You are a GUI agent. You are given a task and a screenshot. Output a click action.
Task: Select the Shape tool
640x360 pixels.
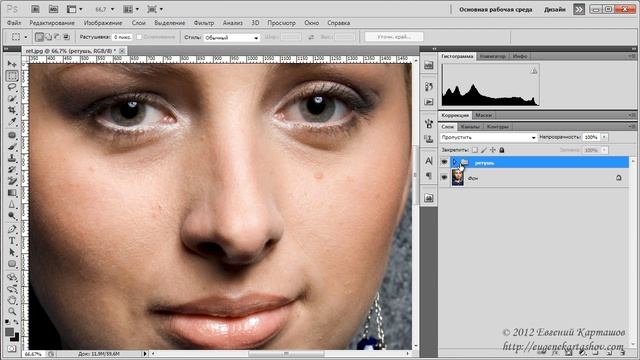coord(12,264)
